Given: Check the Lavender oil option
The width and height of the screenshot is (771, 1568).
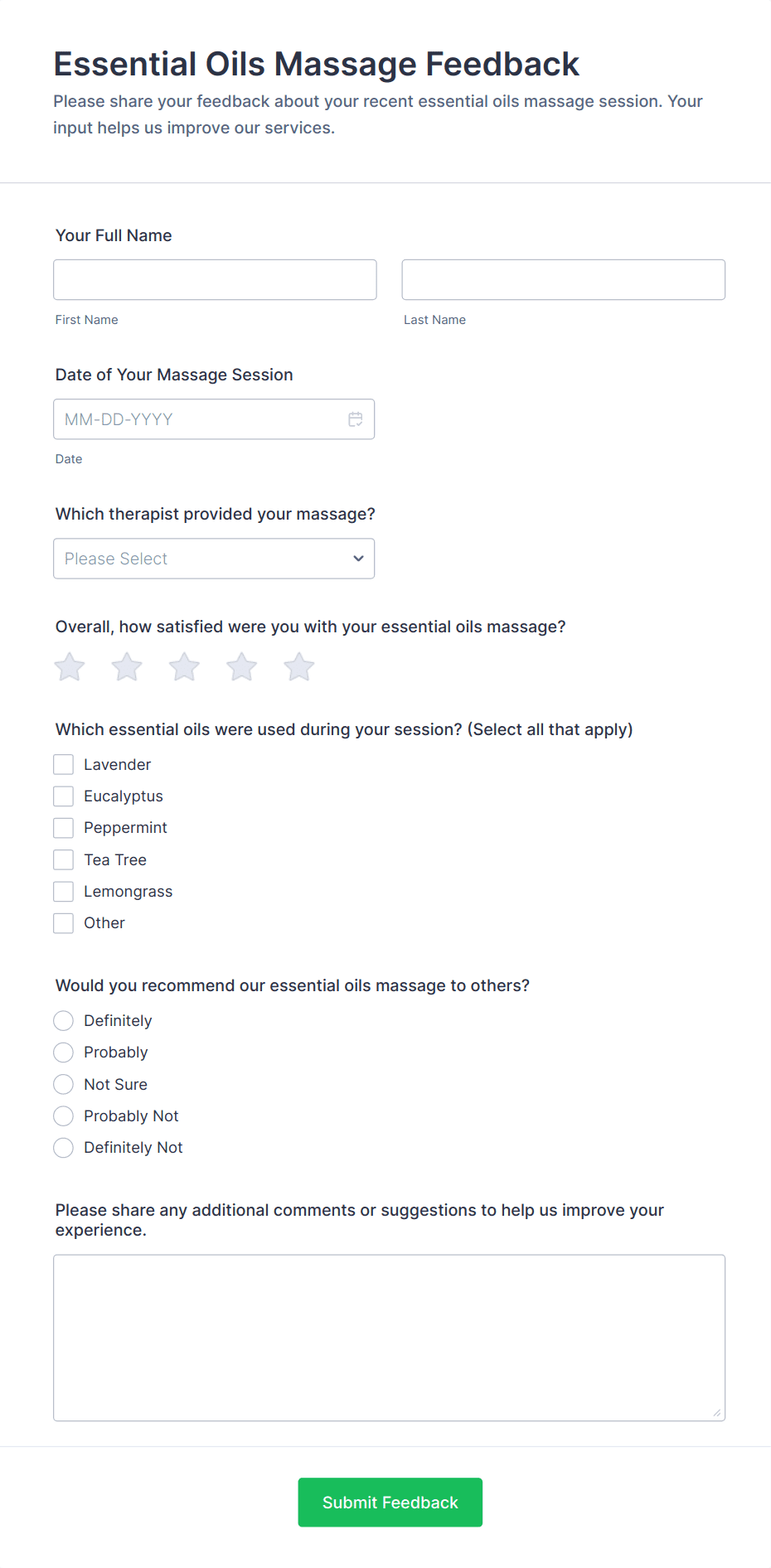Looking at the screenshot, I should (64, 764).
